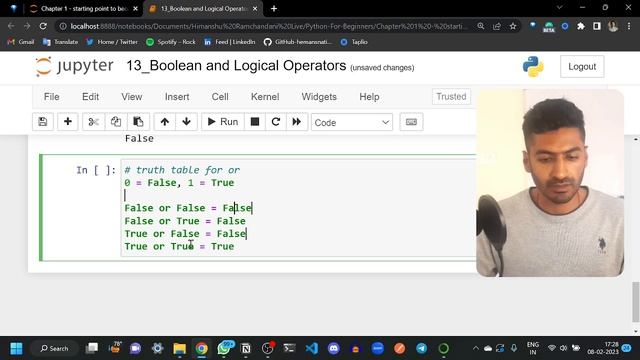
Task: Open File Explorer from the taskbar
Action: [x=179, y=349]
